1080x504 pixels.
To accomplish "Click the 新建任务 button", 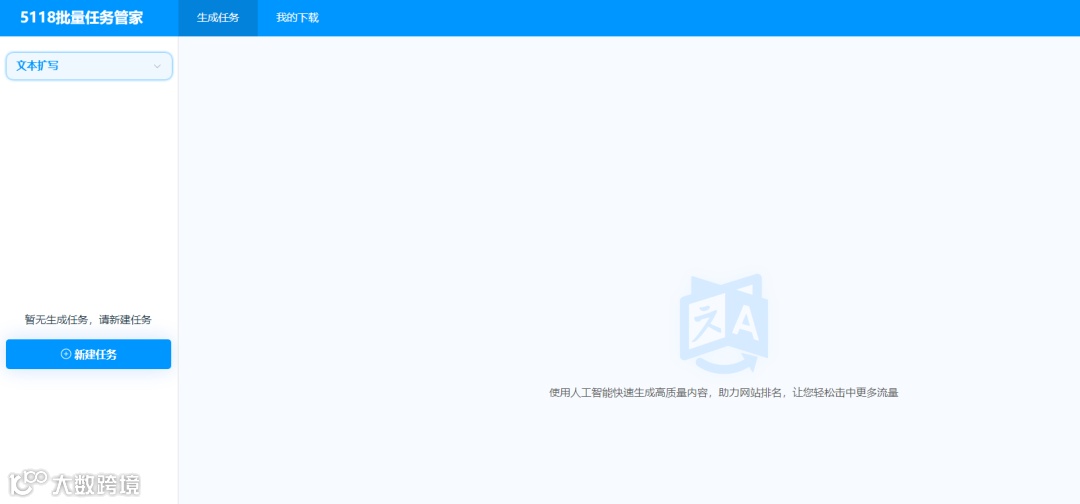I will [89, 355].
